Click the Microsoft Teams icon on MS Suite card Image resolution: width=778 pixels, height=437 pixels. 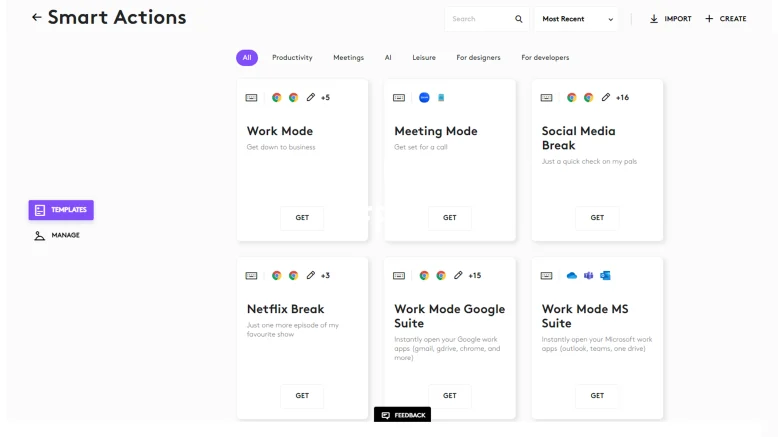tap(588, 276)
